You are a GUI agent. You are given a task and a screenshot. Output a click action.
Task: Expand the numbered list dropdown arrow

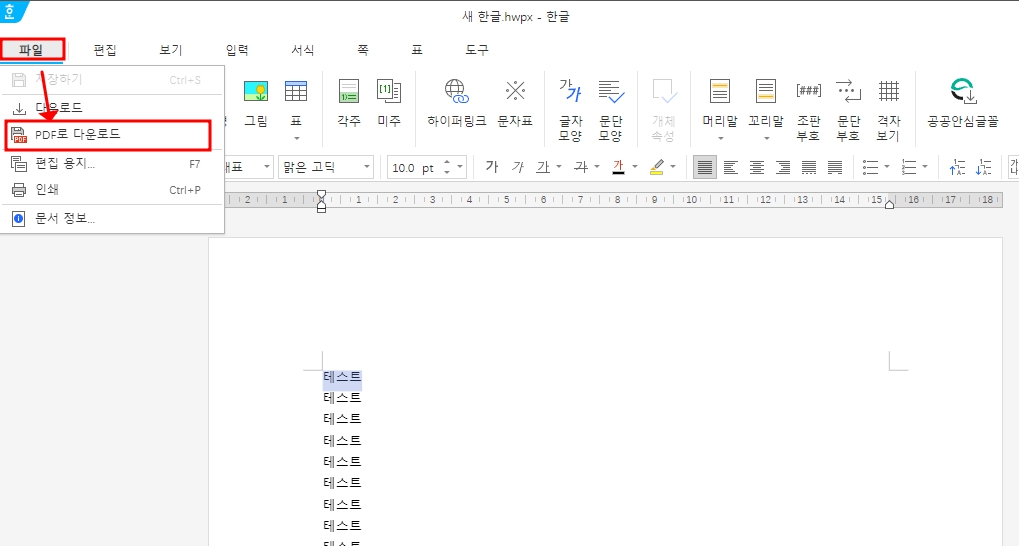pos(925,167)
